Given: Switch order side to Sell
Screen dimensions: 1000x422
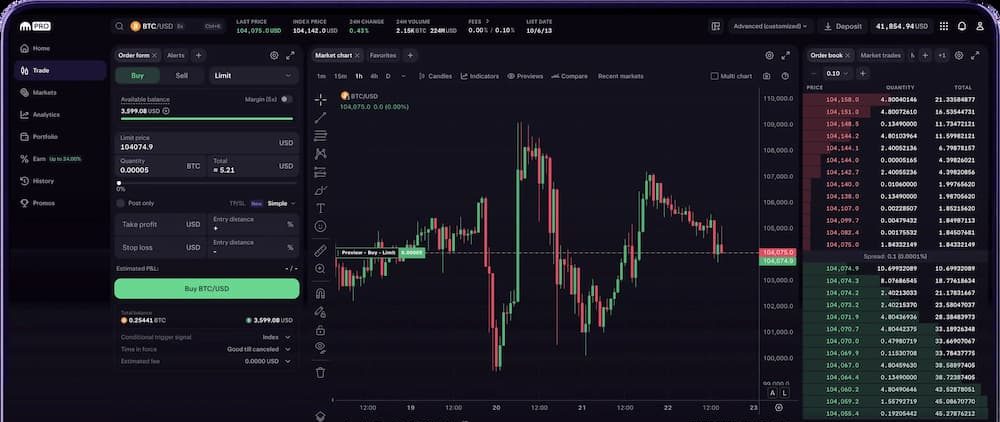Looking at the screenshot, I should point(182,75).
